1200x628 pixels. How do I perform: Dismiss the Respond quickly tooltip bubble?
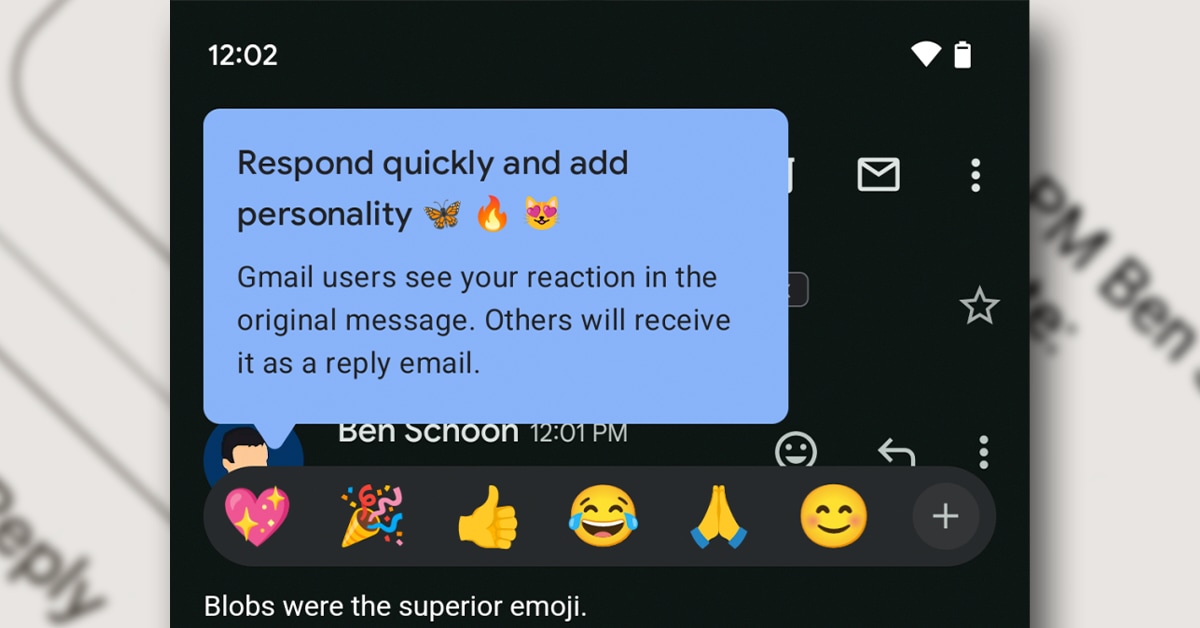495,266
